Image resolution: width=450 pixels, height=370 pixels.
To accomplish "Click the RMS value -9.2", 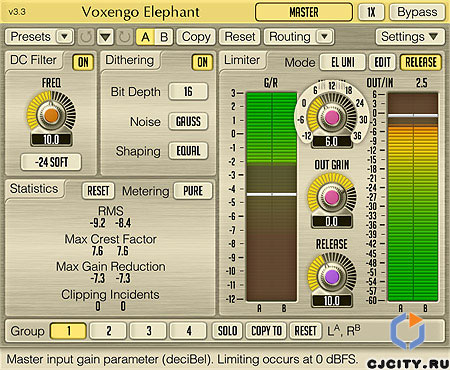I will [x=98, y=223].
